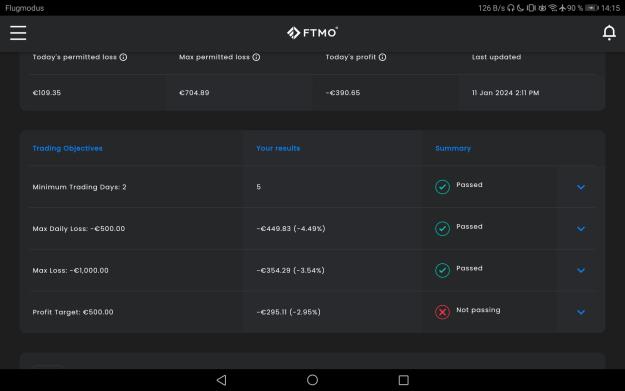Open the notifications bell
The width and height of the screenshot is (625, 391).
click(x=609, y=33)
